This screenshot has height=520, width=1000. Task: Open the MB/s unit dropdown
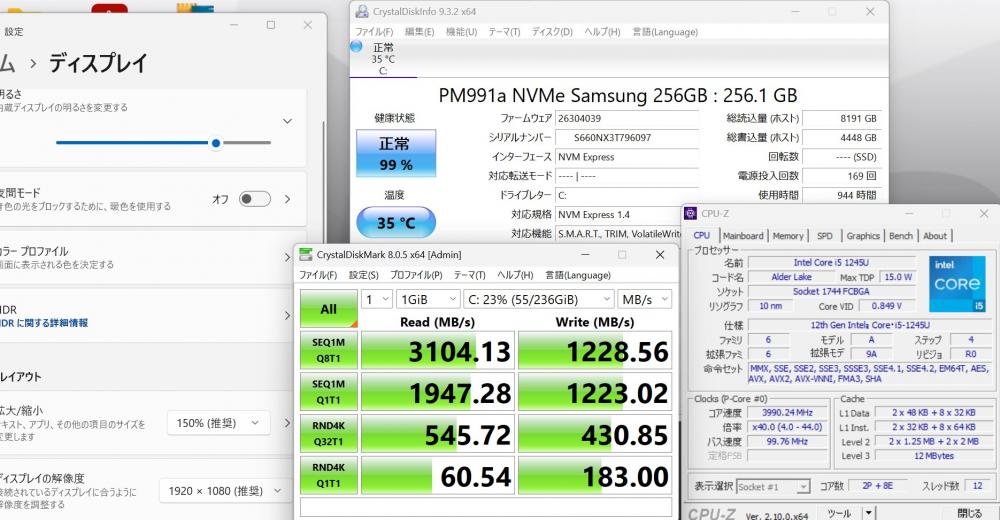click(644, 299)
